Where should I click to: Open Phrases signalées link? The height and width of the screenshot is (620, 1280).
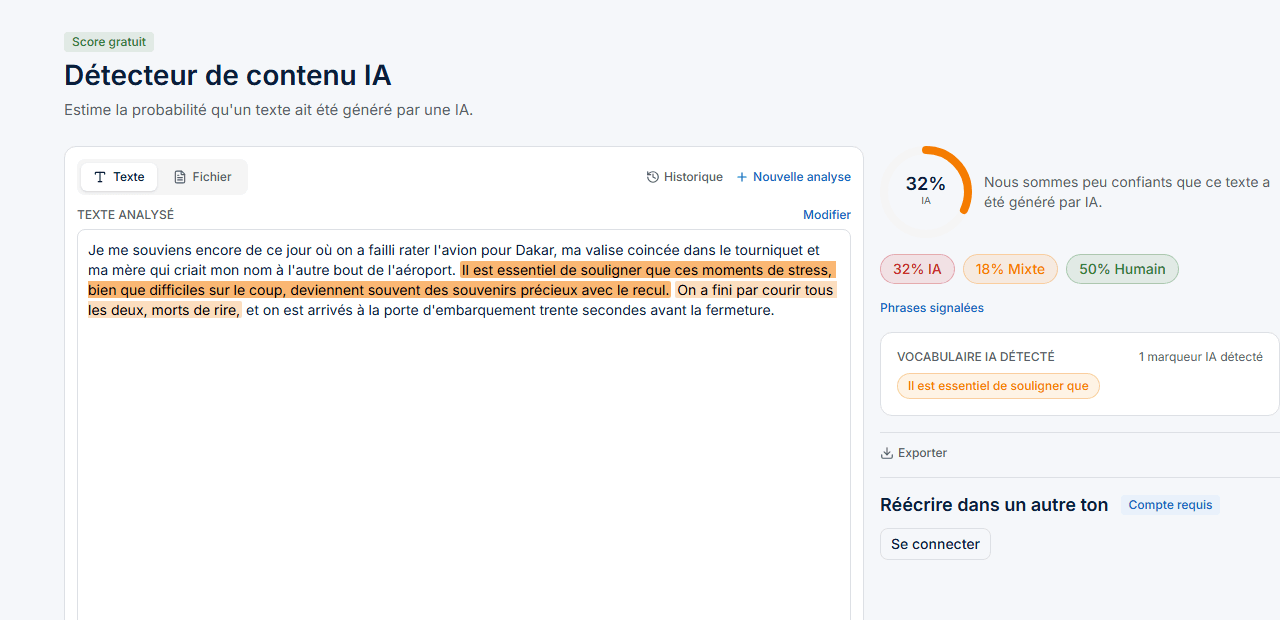click(932, 308)
